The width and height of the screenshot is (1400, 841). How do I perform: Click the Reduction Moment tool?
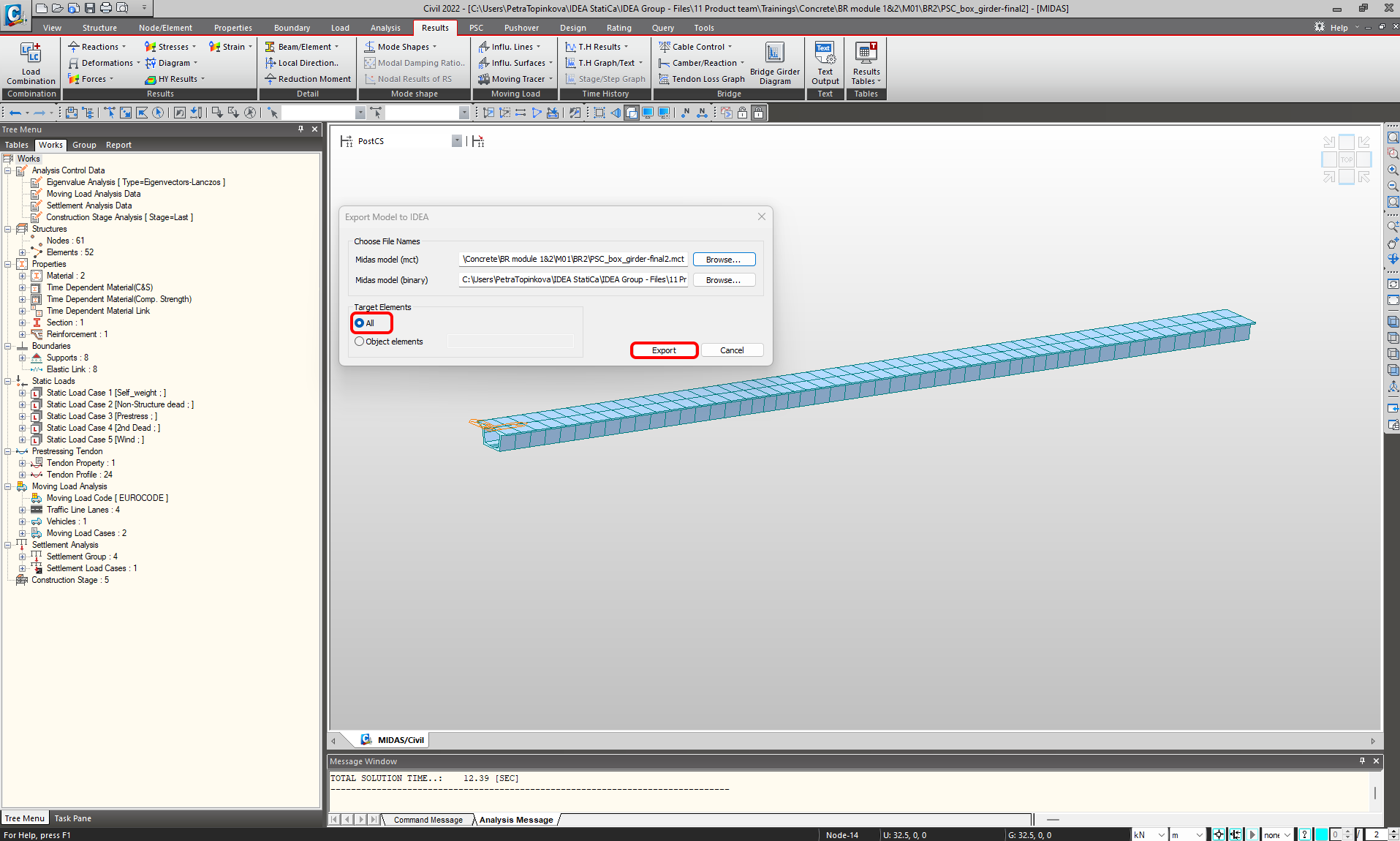coord(308,79)
